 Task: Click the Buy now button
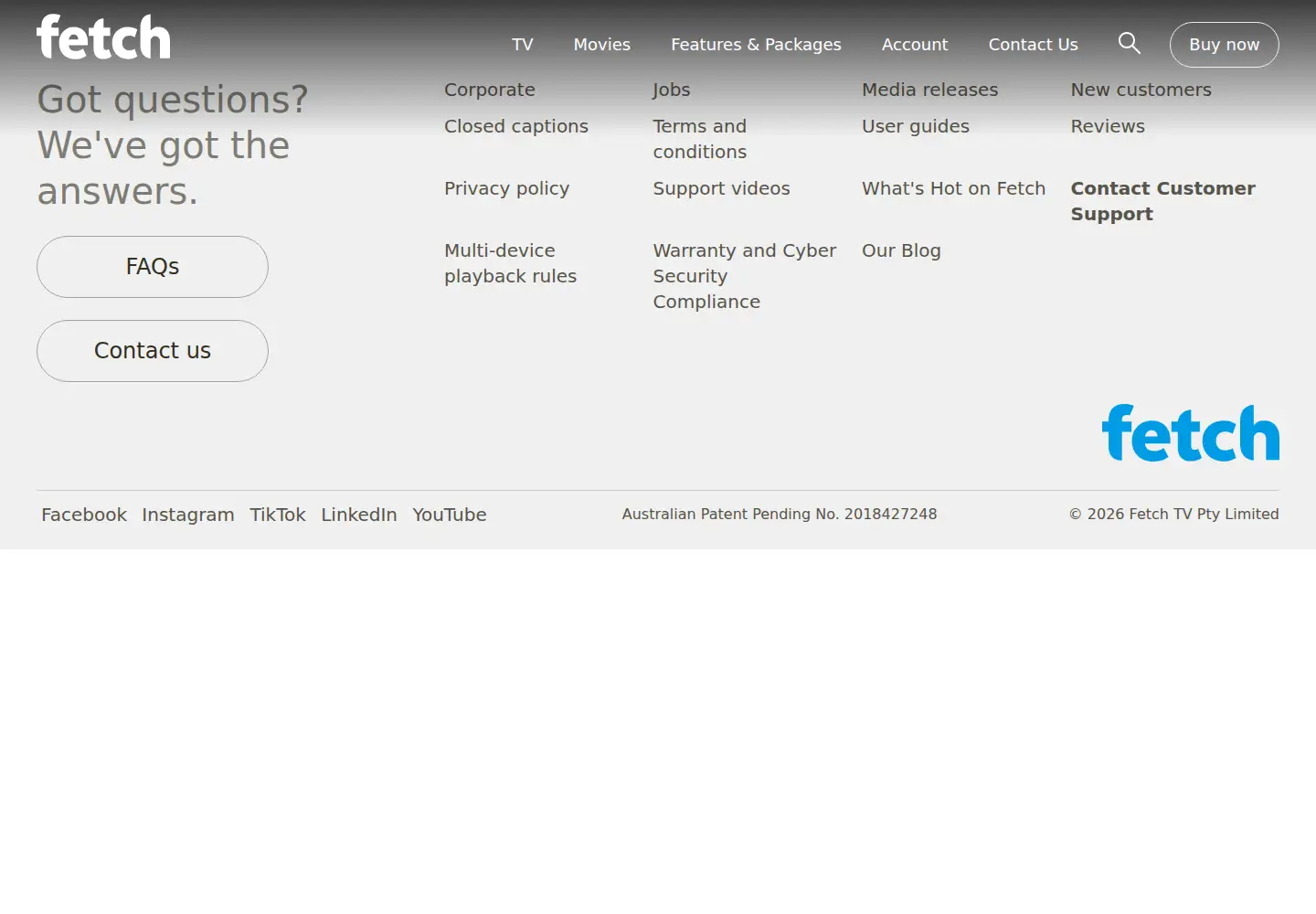tap(1225, 45)
